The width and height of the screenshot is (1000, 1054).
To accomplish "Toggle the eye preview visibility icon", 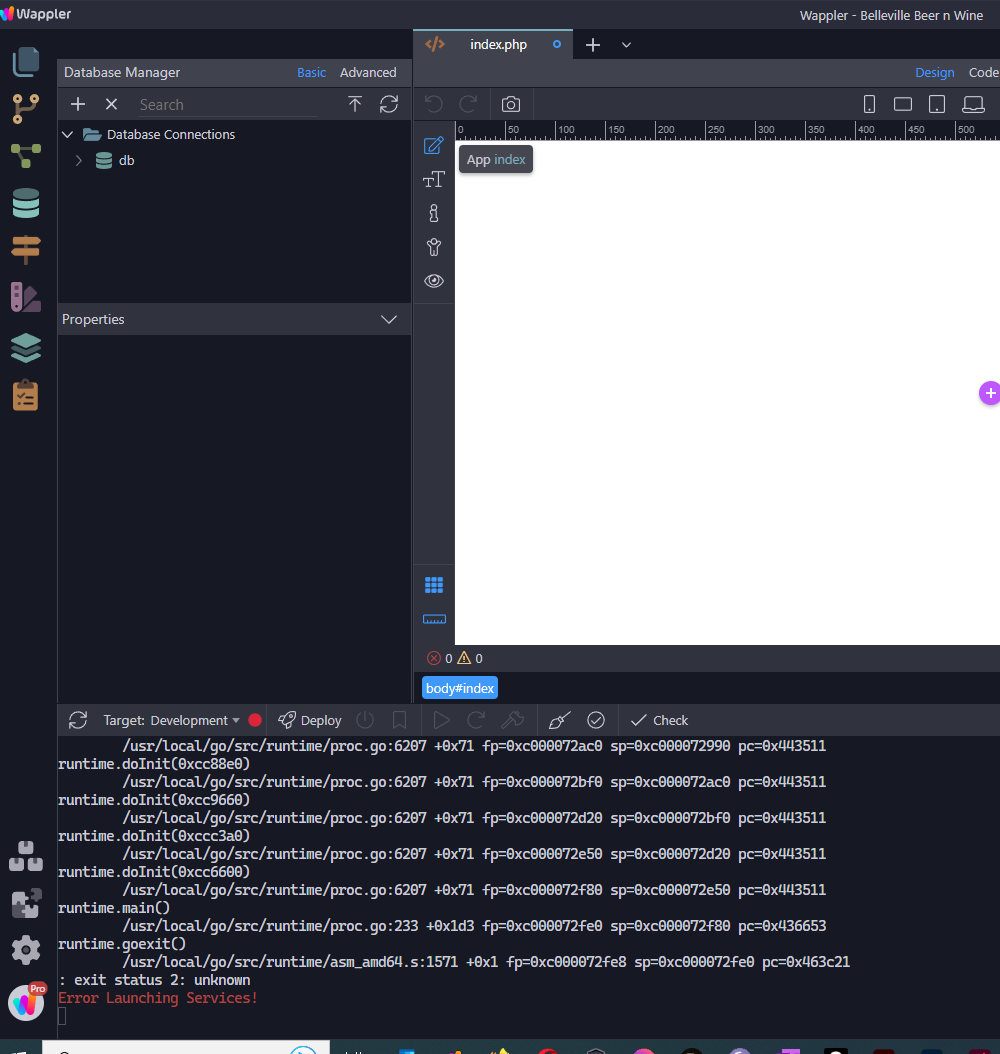I will coord(434,281).
